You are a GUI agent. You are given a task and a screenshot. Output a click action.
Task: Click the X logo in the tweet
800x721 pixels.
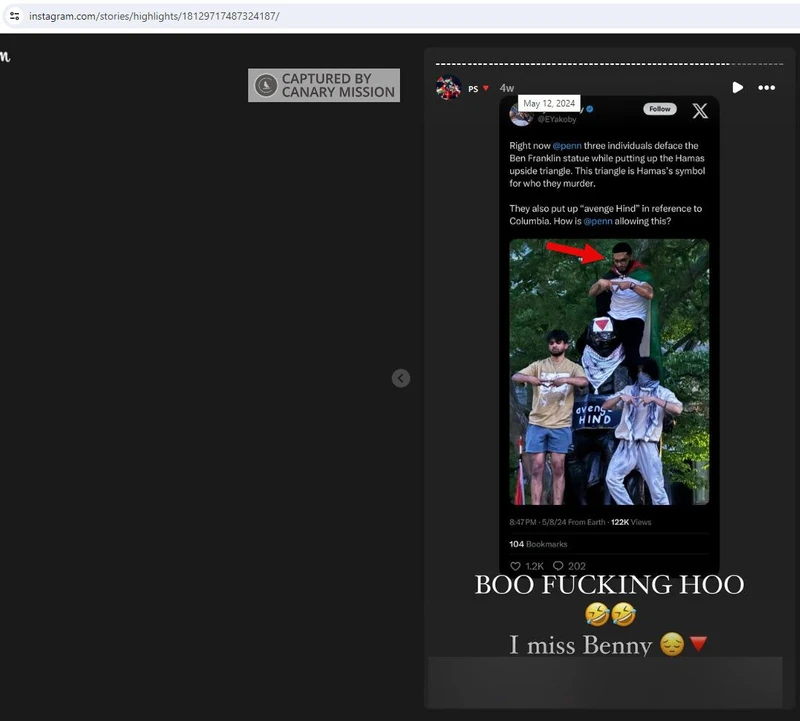[700, 111]
